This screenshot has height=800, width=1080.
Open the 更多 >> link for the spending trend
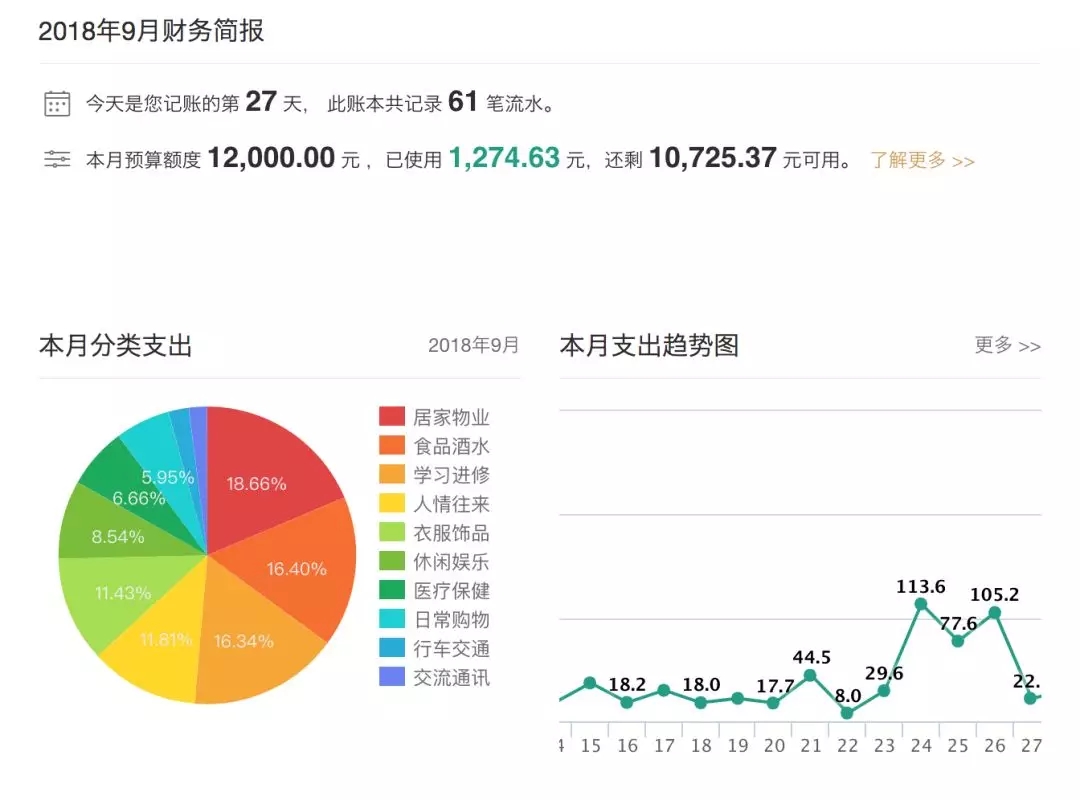pos(1007,345)
